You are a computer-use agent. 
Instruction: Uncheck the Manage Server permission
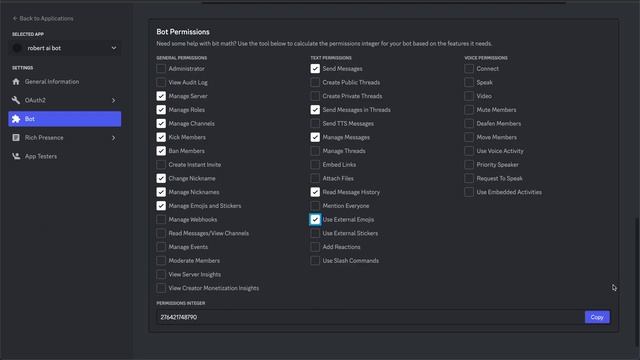[x=161, y=96]
